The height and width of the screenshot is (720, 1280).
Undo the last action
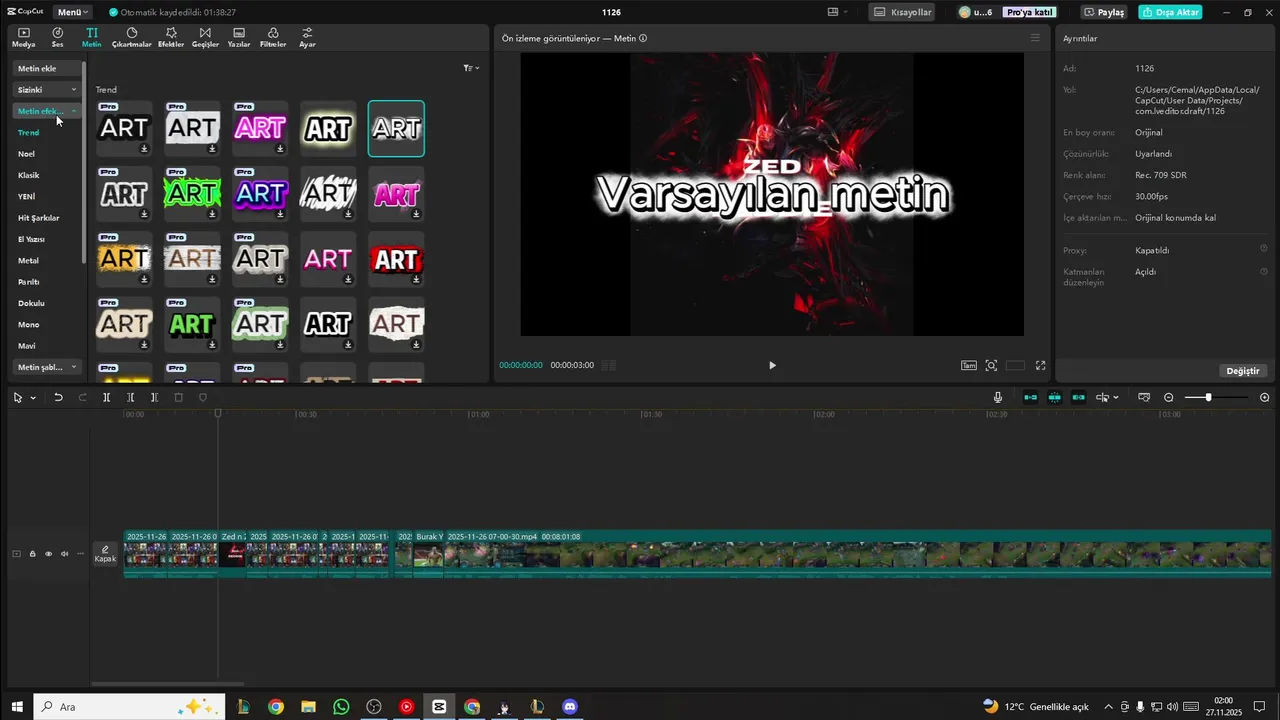pos(58,397)
